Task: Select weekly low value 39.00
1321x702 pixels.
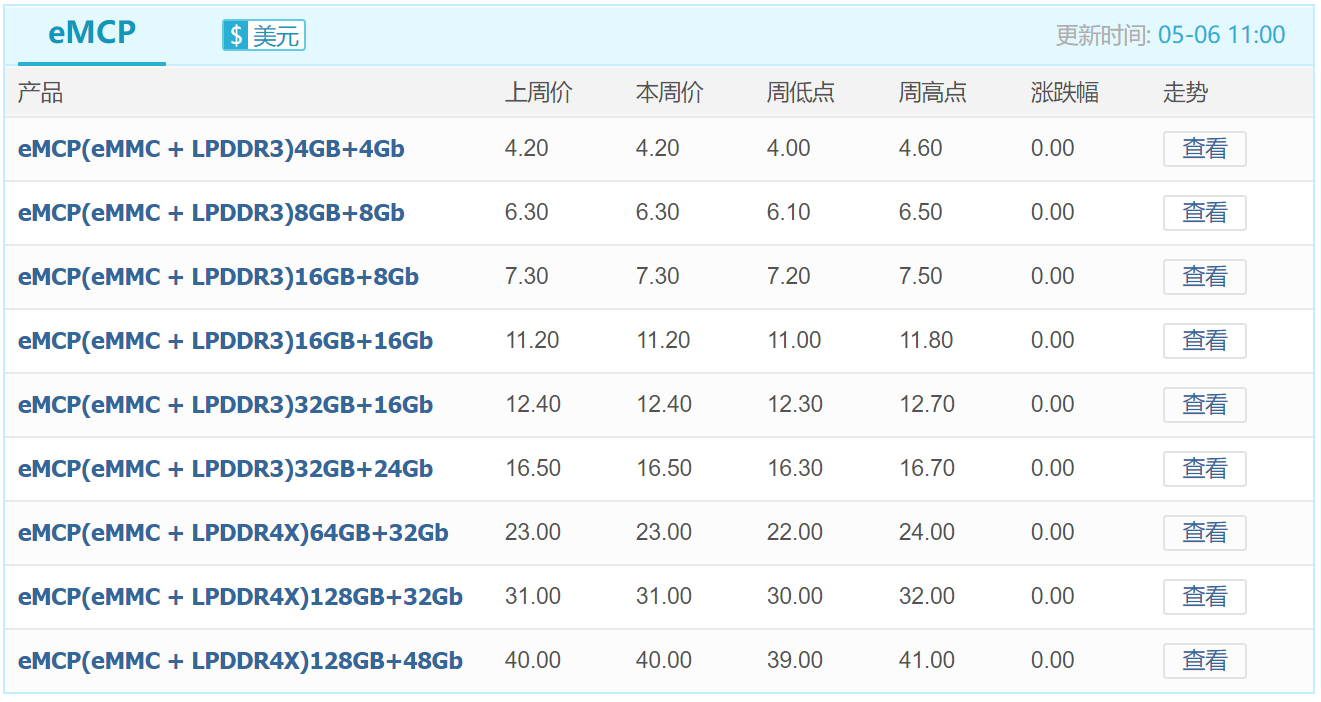Action: click(795, 660)
